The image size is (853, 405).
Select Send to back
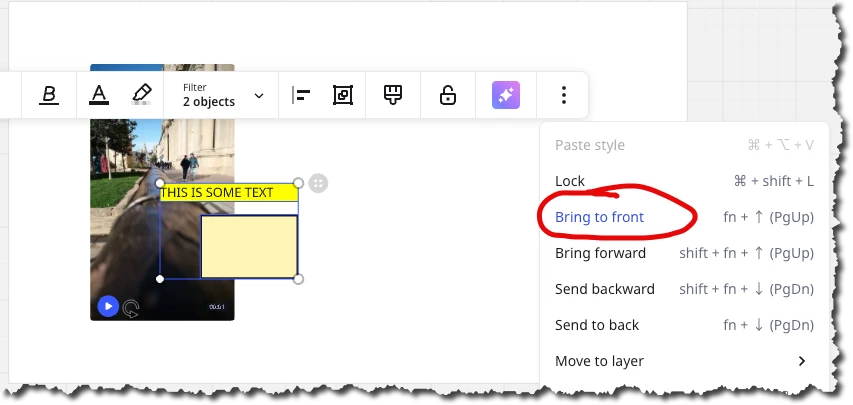(x=684, y=325)
